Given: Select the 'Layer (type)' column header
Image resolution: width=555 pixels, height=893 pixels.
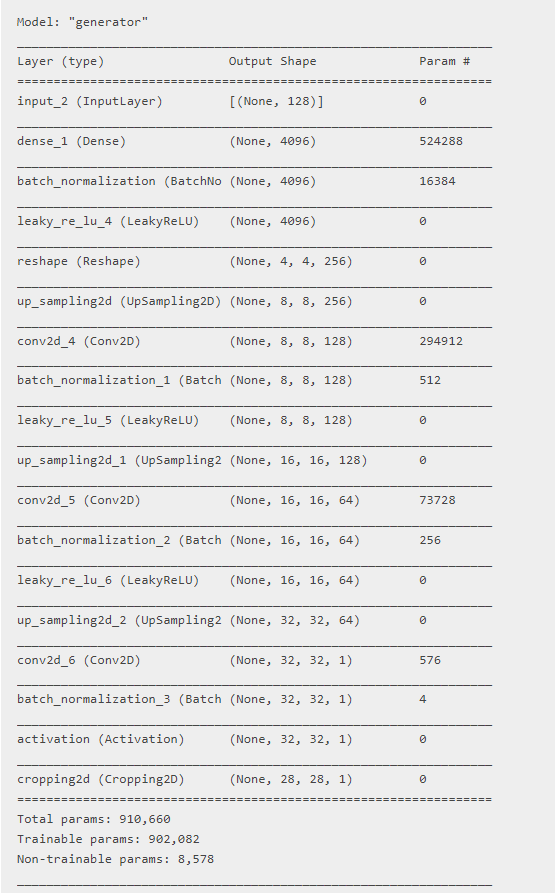Looking at the screenshot, I should click(60, 62).
